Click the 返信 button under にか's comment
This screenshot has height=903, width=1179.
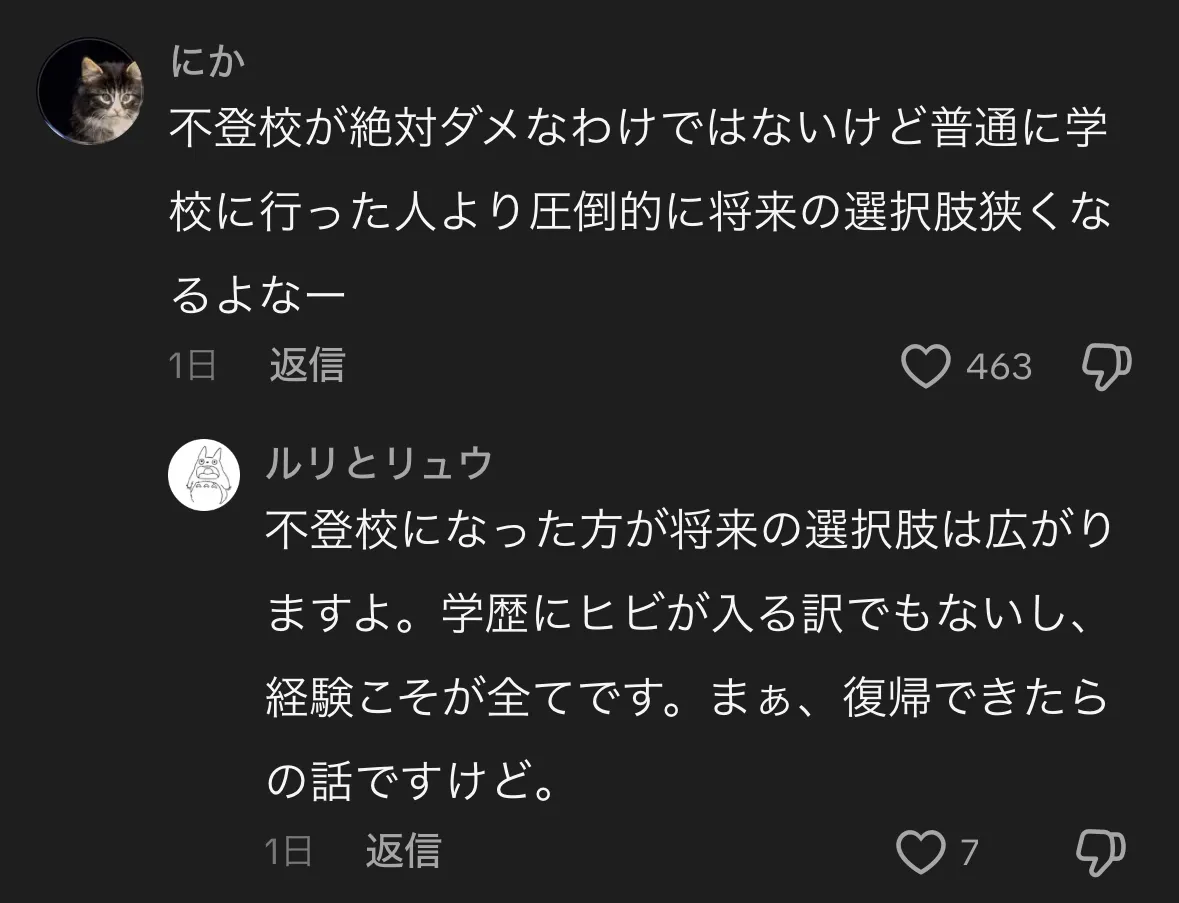coord(307,365)
